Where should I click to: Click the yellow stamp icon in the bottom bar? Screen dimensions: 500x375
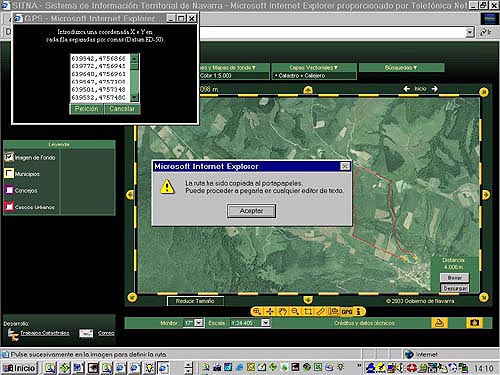pos(440,323)
